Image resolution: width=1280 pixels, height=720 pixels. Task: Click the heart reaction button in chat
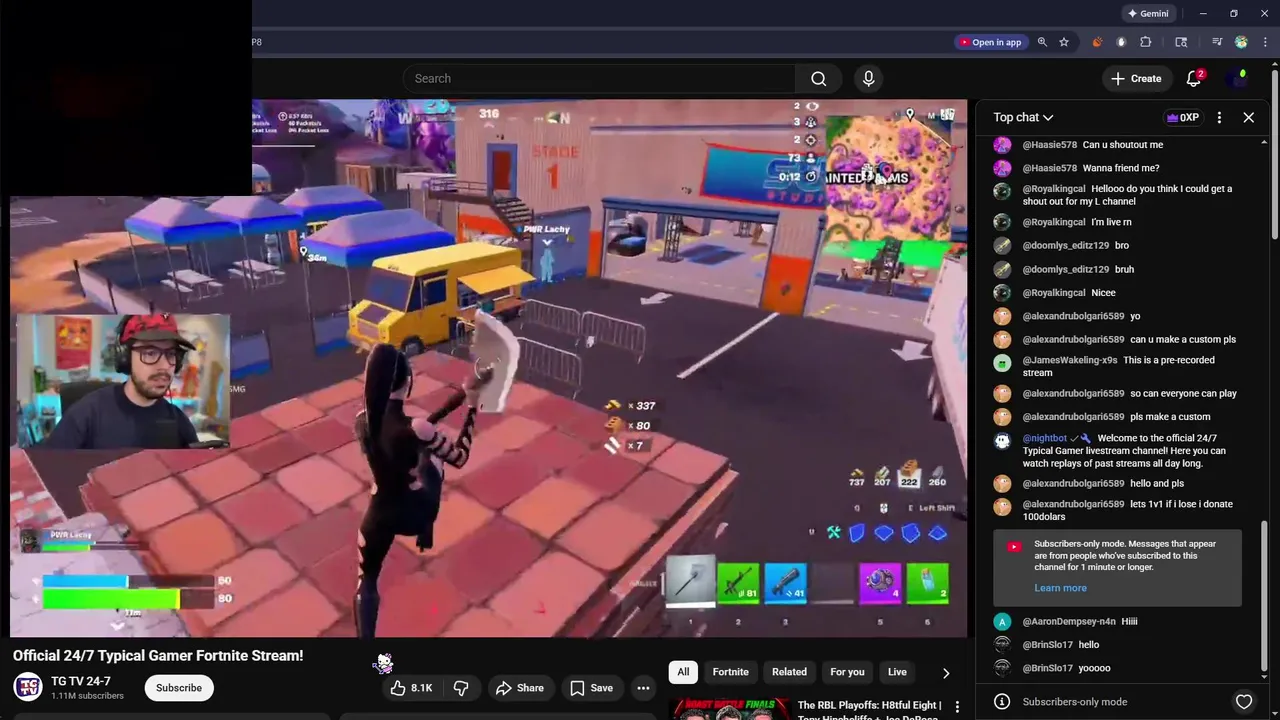tap(1244, 702)
